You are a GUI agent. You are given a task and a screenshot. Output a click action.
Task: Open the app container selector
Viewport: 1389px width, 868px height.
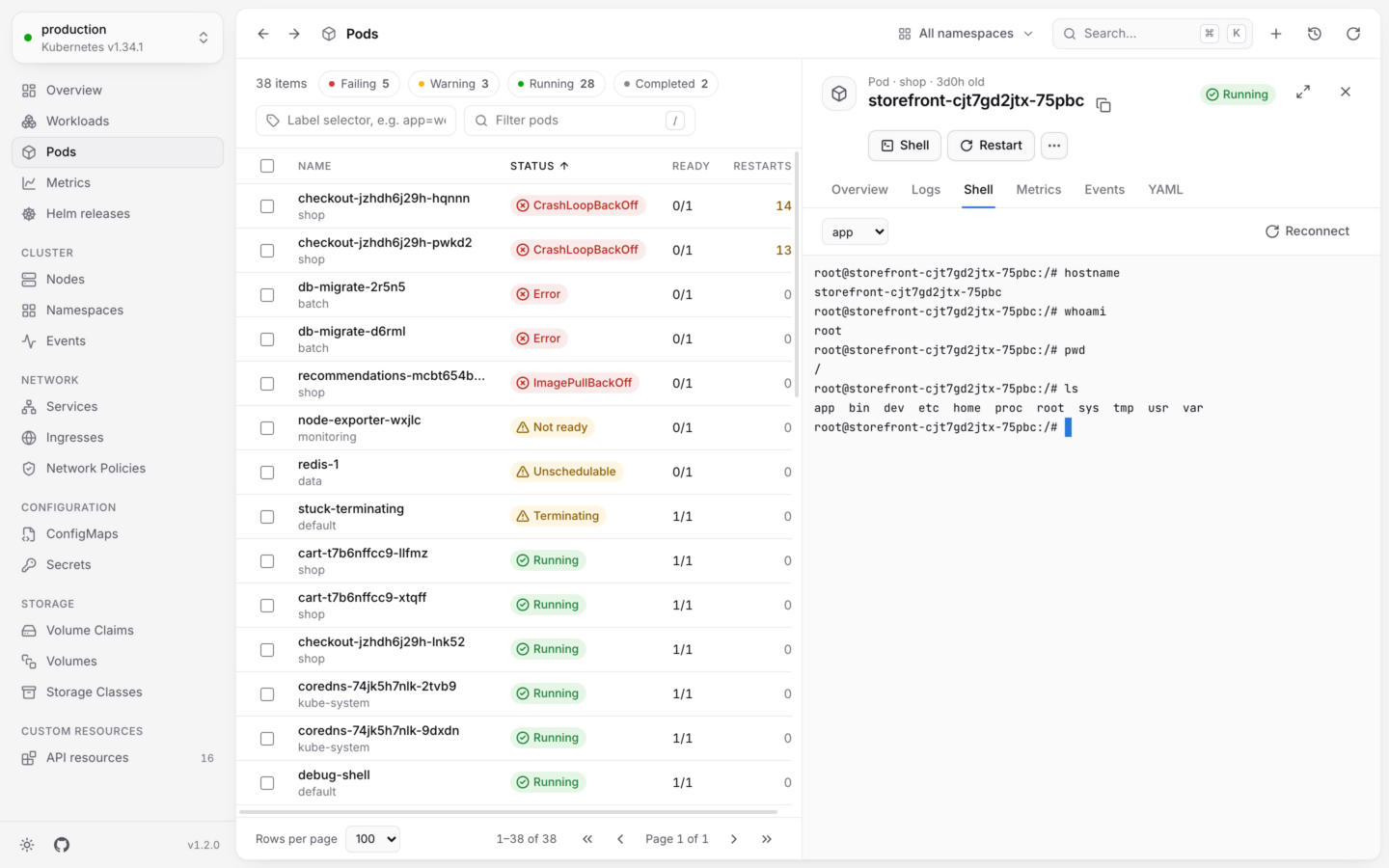855,231
